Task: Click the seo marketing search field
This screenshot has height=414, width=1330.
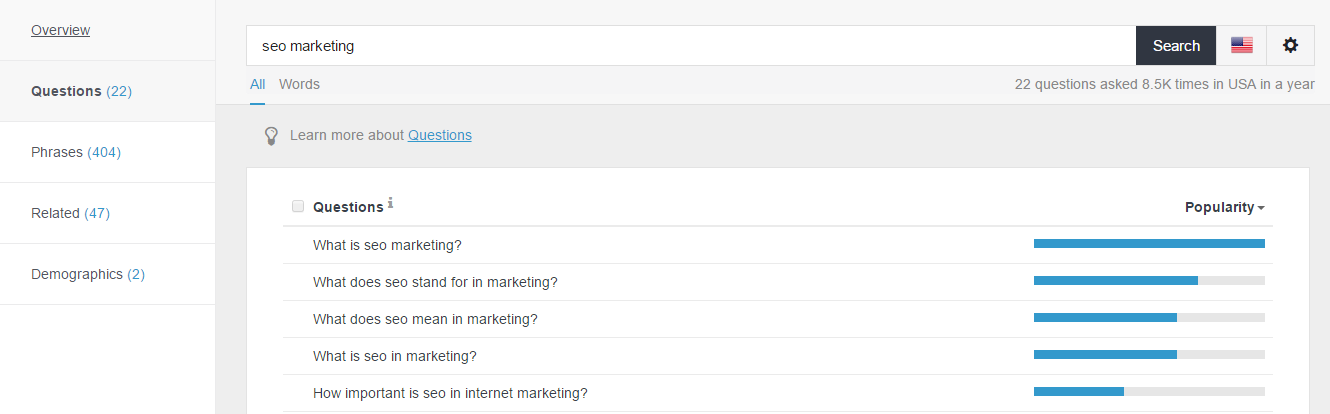Action: coord(690,46)
